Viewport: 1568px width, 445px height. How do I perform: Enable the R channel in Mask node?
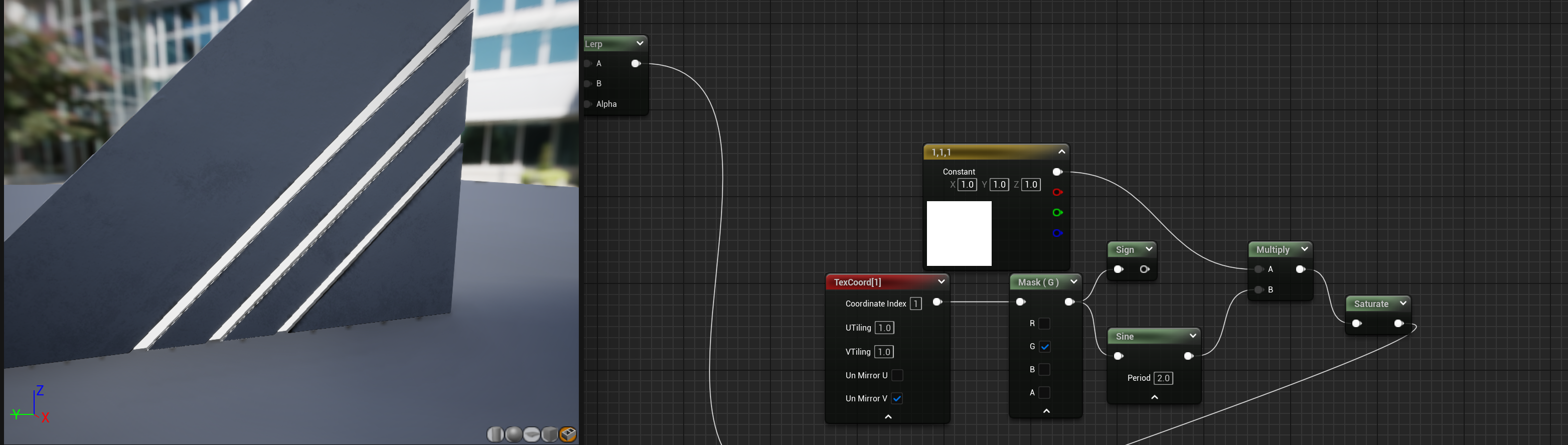[x=1044, y=323]
